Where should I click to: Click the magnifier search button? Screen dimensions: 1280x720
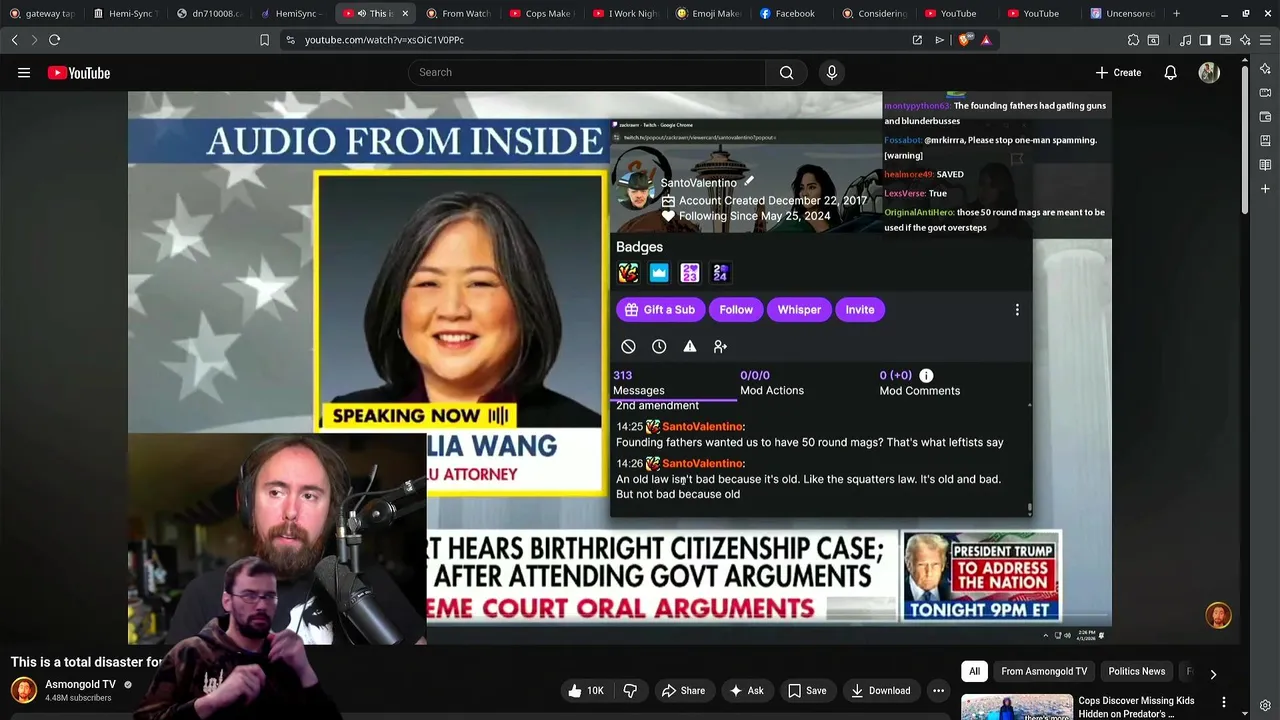click(x=786, y=72)
